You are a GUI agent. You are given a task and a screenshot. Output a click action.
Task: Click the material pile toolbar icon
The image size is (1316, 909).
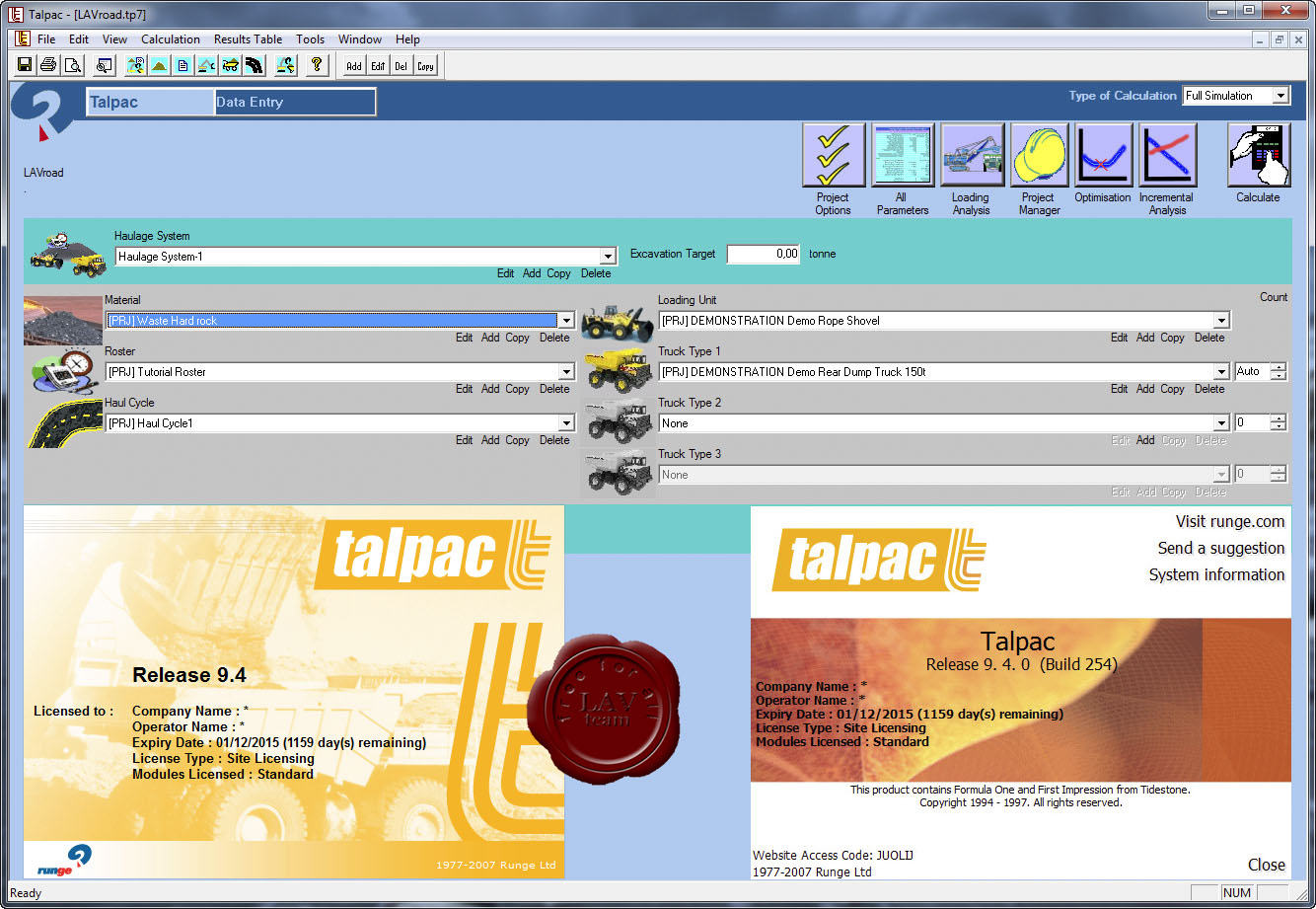point(160,65)
